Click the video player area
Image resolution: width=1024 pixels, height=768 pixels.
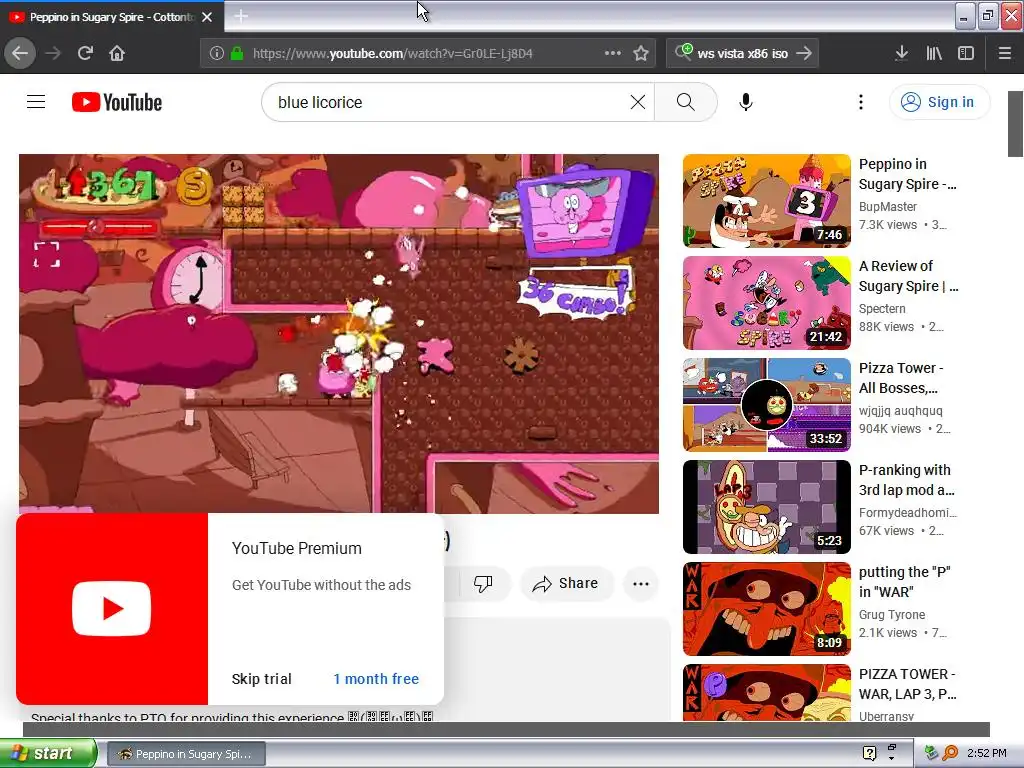point(339,333)
